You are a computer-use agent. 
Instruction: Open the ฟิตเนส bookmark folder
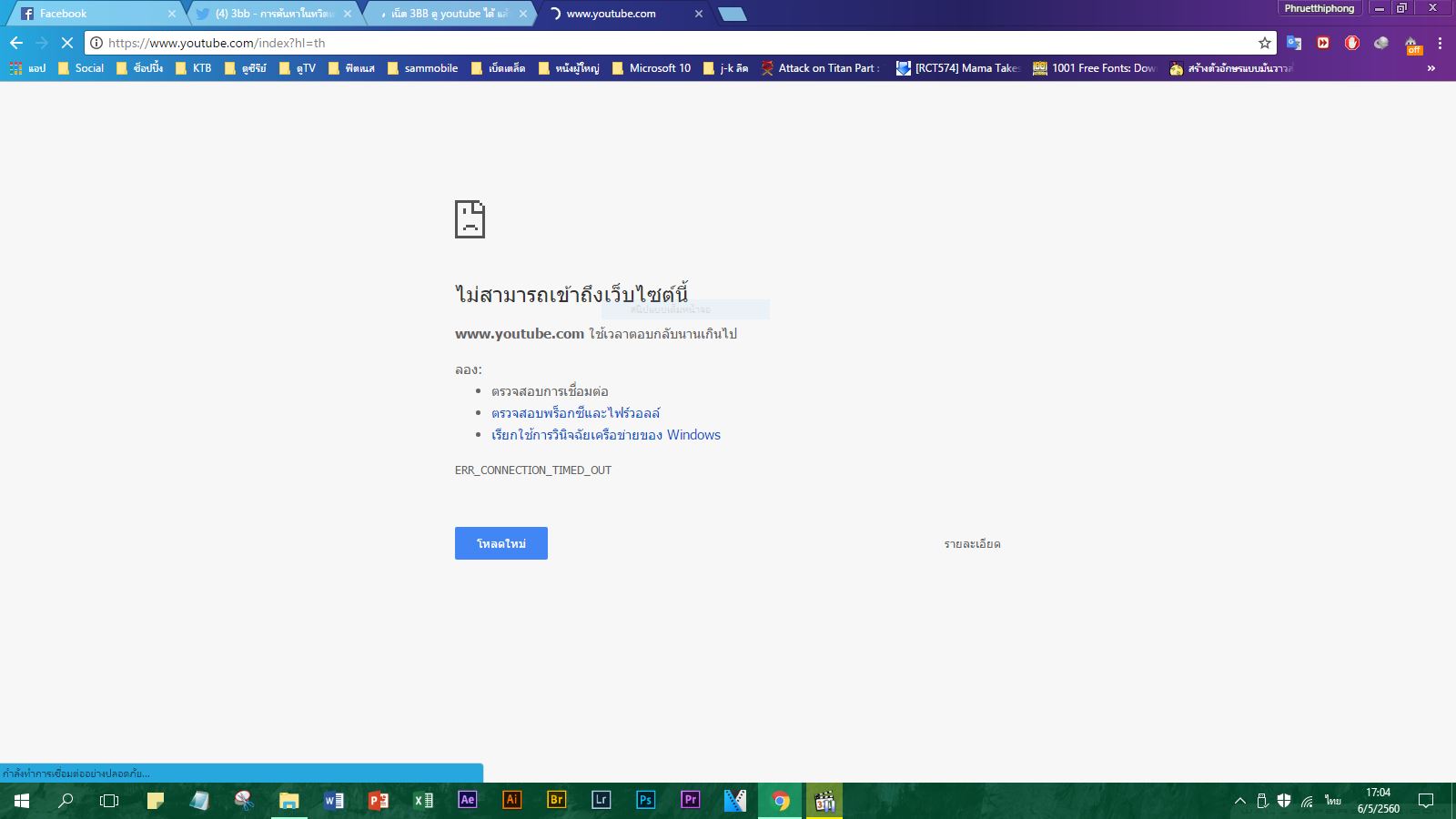pos(351,68)
